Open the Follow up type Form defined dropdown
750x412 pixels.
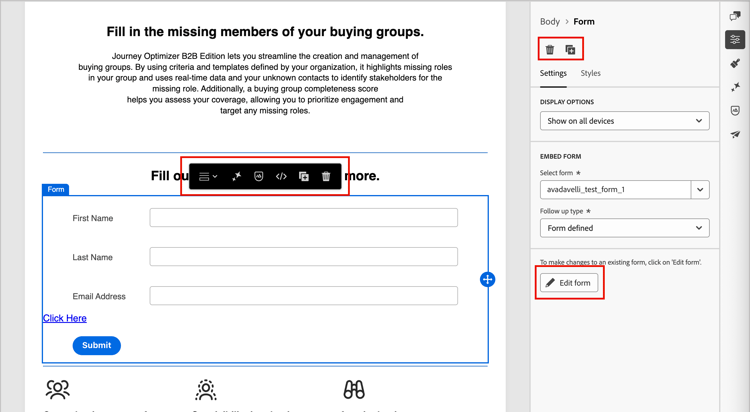click(x=625, y=228)
